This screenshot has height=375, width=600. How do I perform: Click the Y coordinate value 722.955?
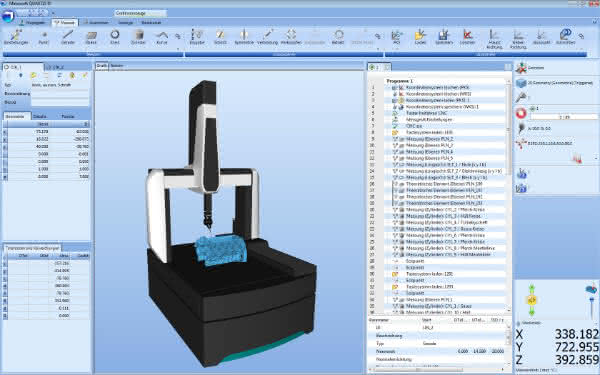tap(577, 347)
